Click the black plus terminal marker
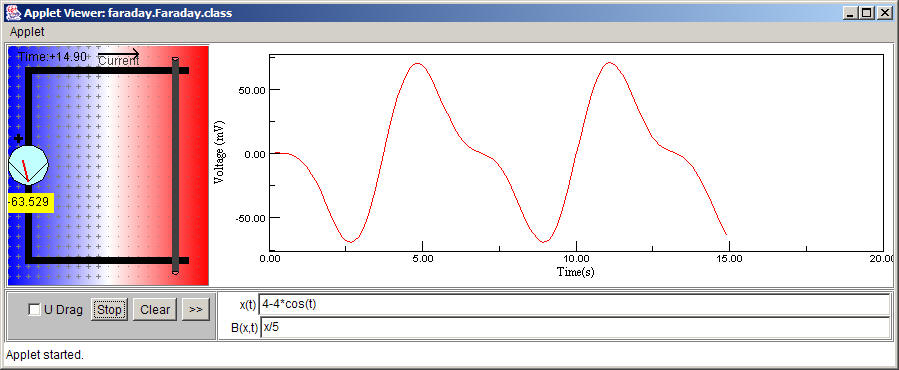Viewport: 899px width, 370px height. [18, 138]
